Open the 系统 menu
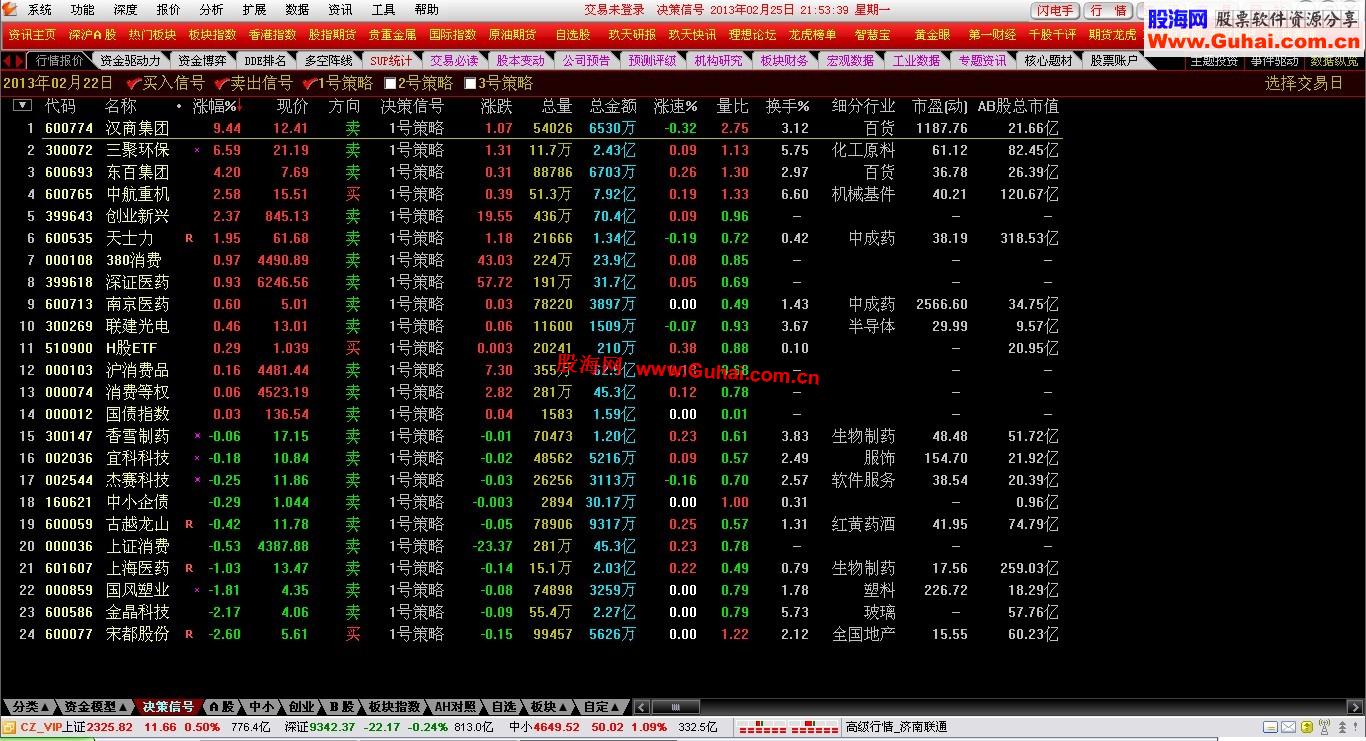 [x=40, y=10]
